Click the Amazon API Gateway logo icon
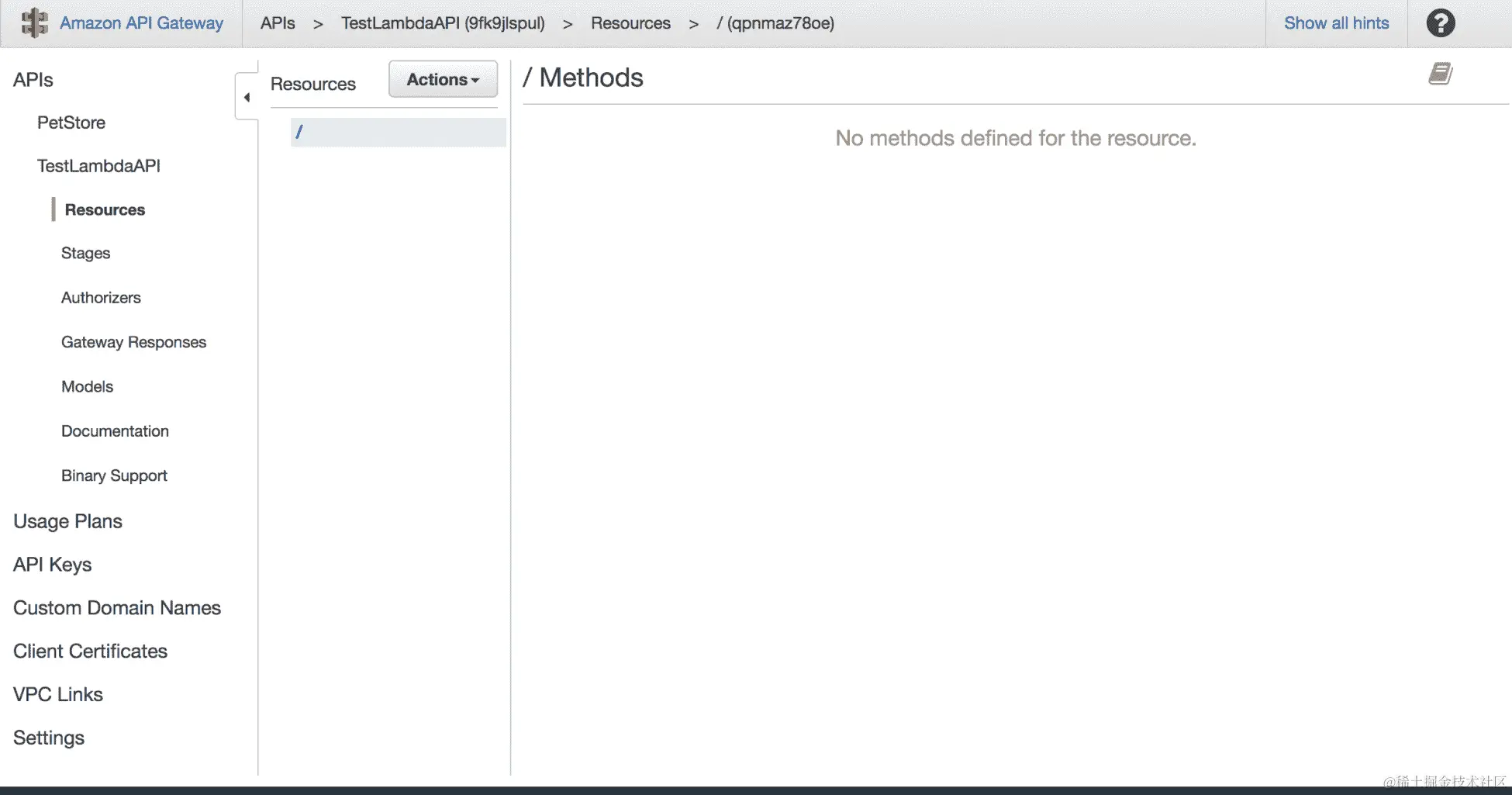Screen dimensions: 1512x795 [34, 23]
